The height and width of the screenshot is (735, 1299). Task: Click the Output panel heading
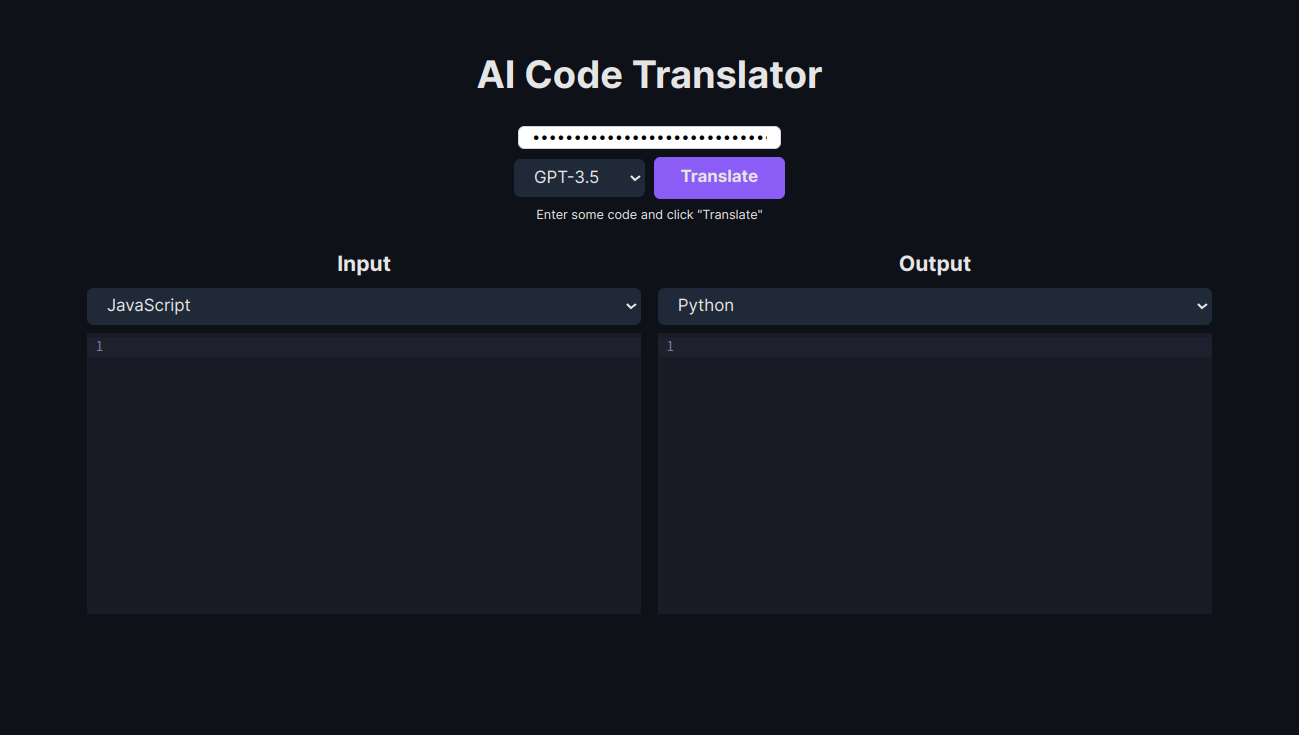934,263
